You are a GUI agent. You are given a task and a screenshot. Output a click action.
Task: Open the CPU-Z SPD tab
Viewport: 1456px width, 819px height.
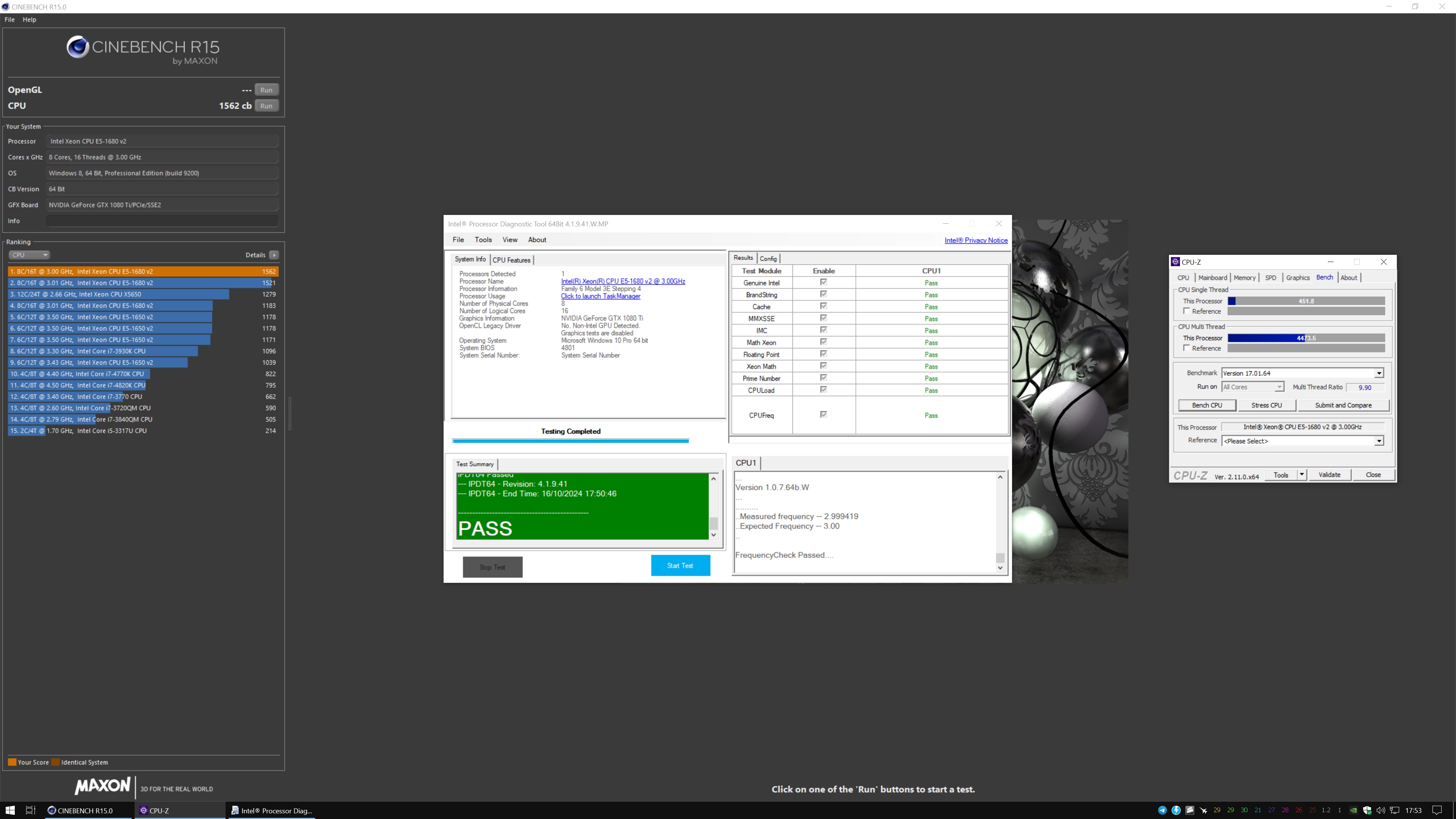click(1271, 278)
